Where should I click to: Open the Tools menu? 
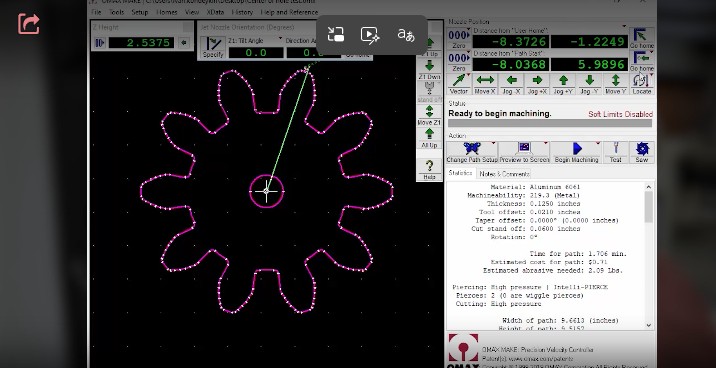coord(116,12)
